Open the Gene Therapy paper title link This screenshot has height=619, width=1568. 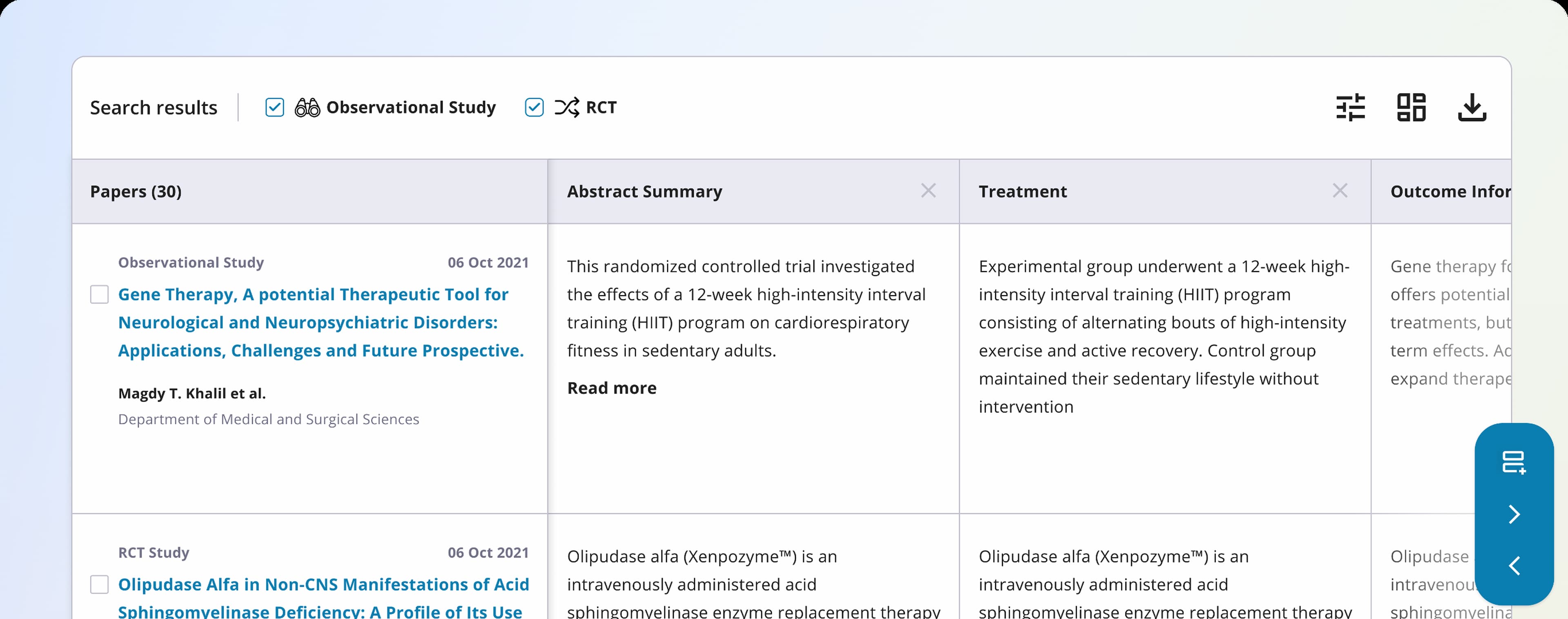point(321,323)
